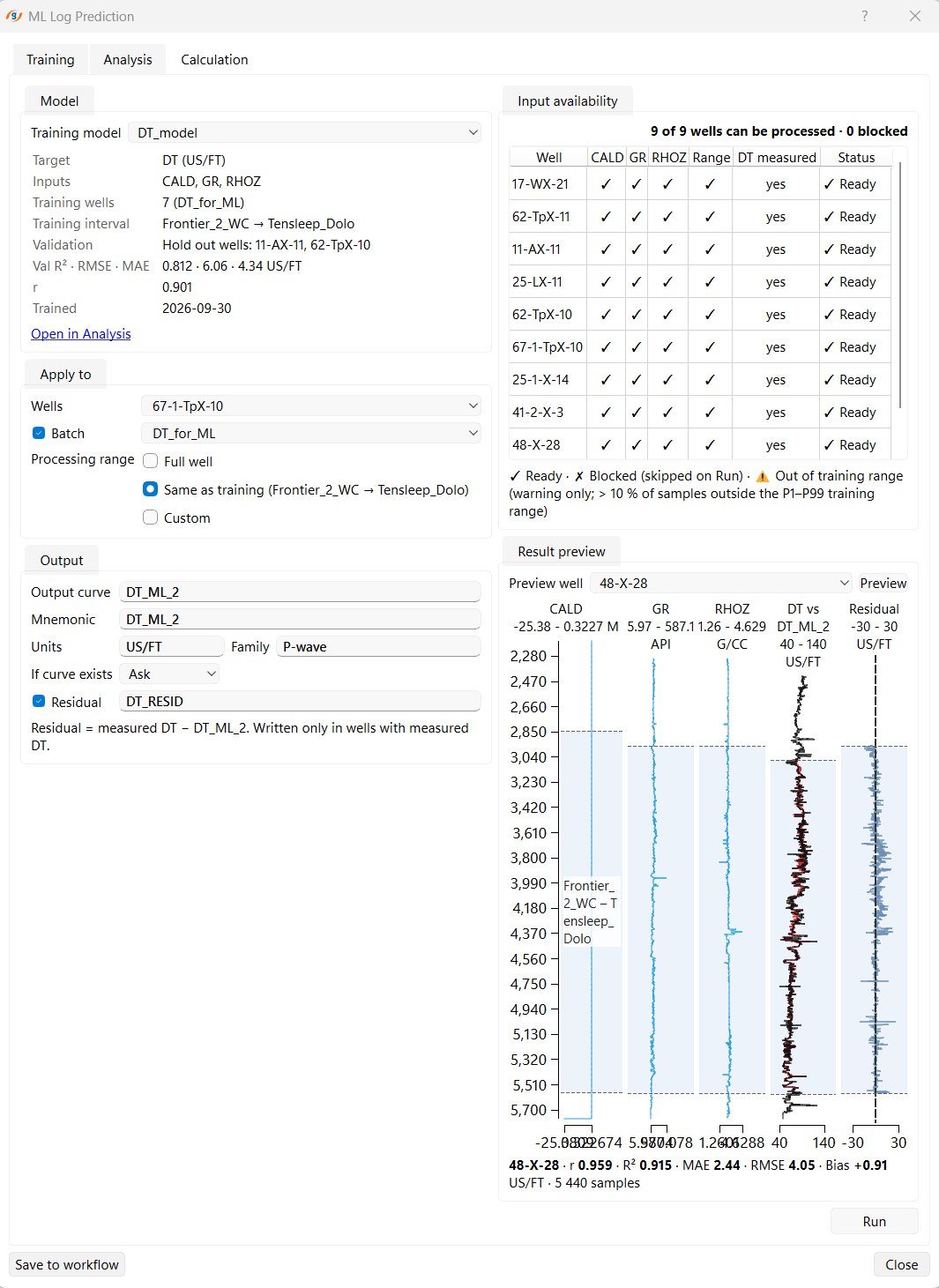Click the CALD column header
Screen dimensions: 939x1288
607,157
